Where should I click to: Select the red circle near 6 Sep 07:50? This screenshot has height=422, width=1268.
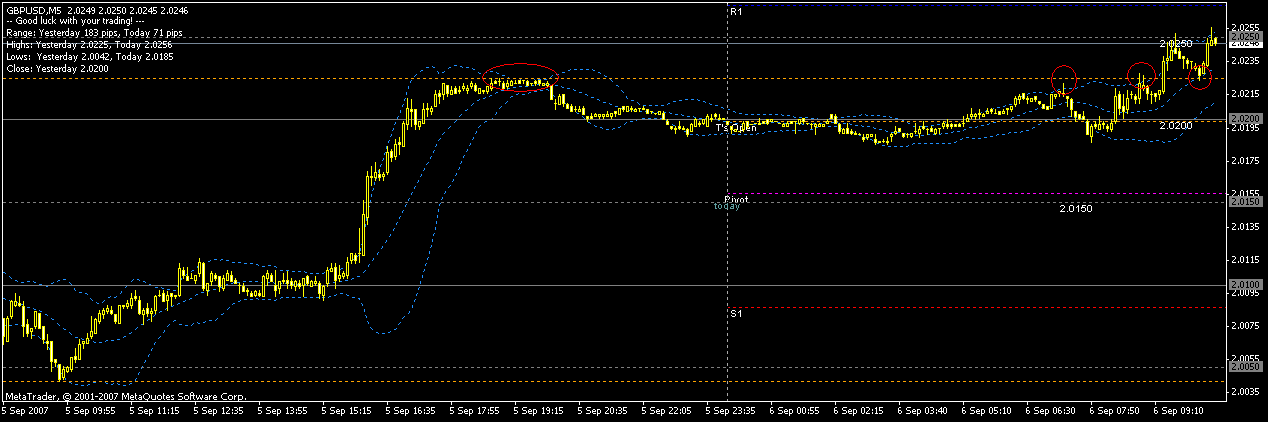pos(1141,74)
